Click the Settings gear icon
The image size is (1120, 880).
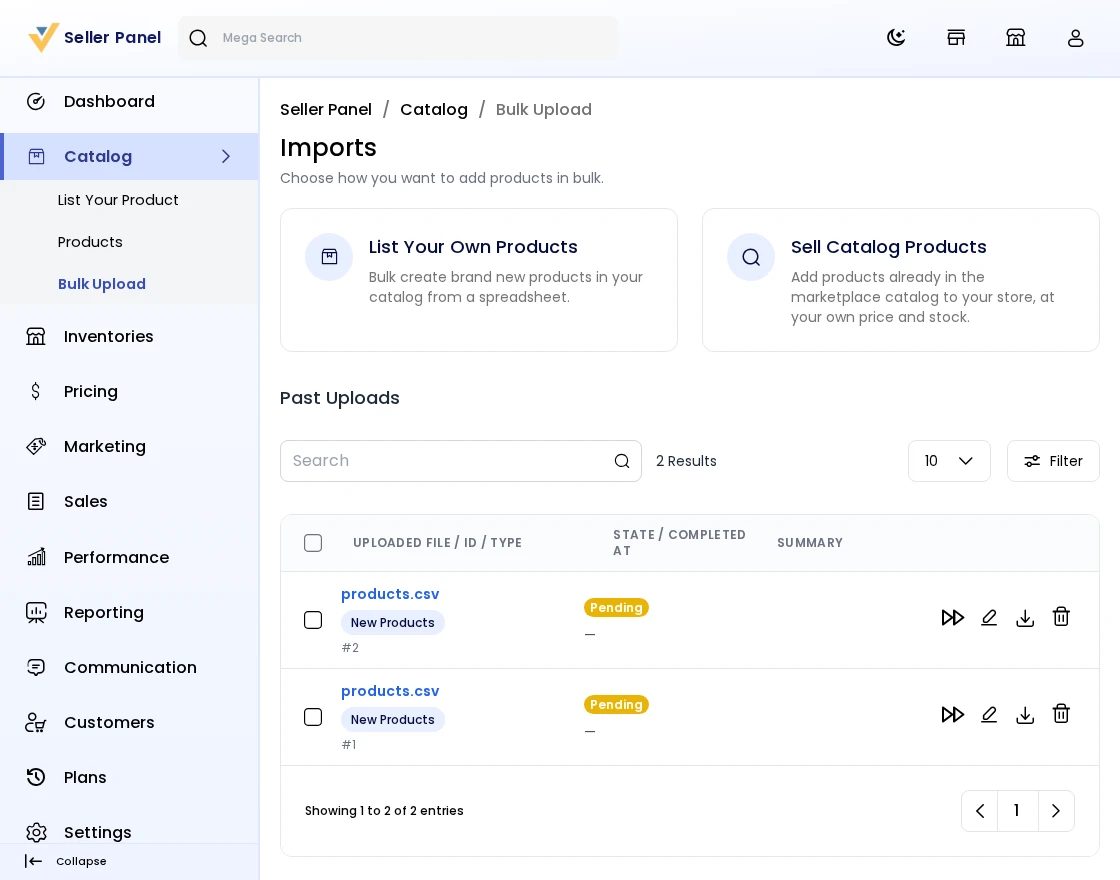point(36,832)
